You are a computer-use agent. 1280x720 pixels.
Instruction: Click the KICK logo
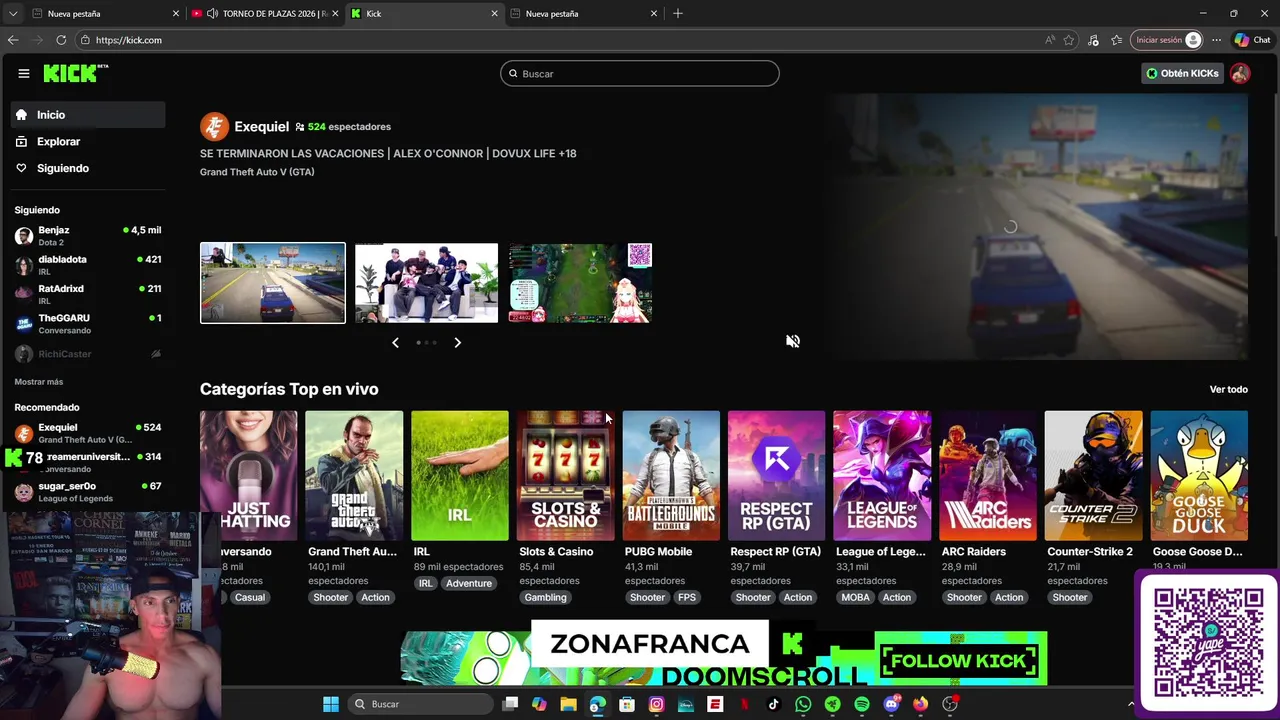click(x=75, y=73)
